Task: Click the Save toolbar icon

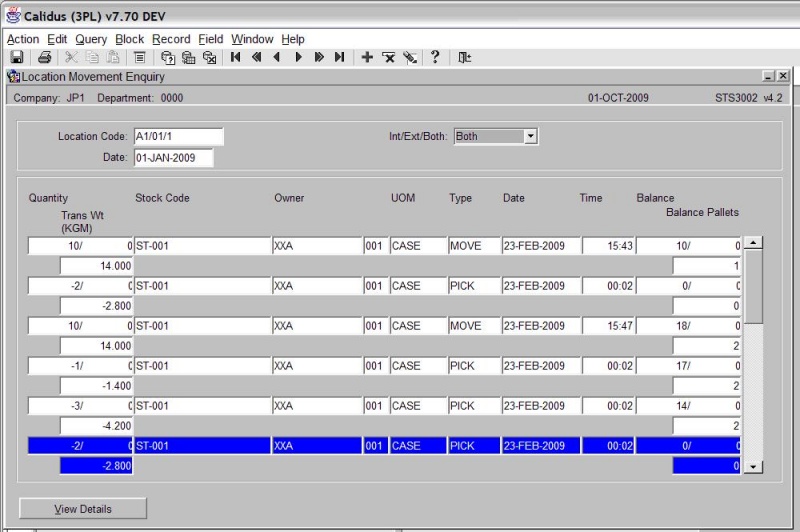Action: [x=17, y=57]
